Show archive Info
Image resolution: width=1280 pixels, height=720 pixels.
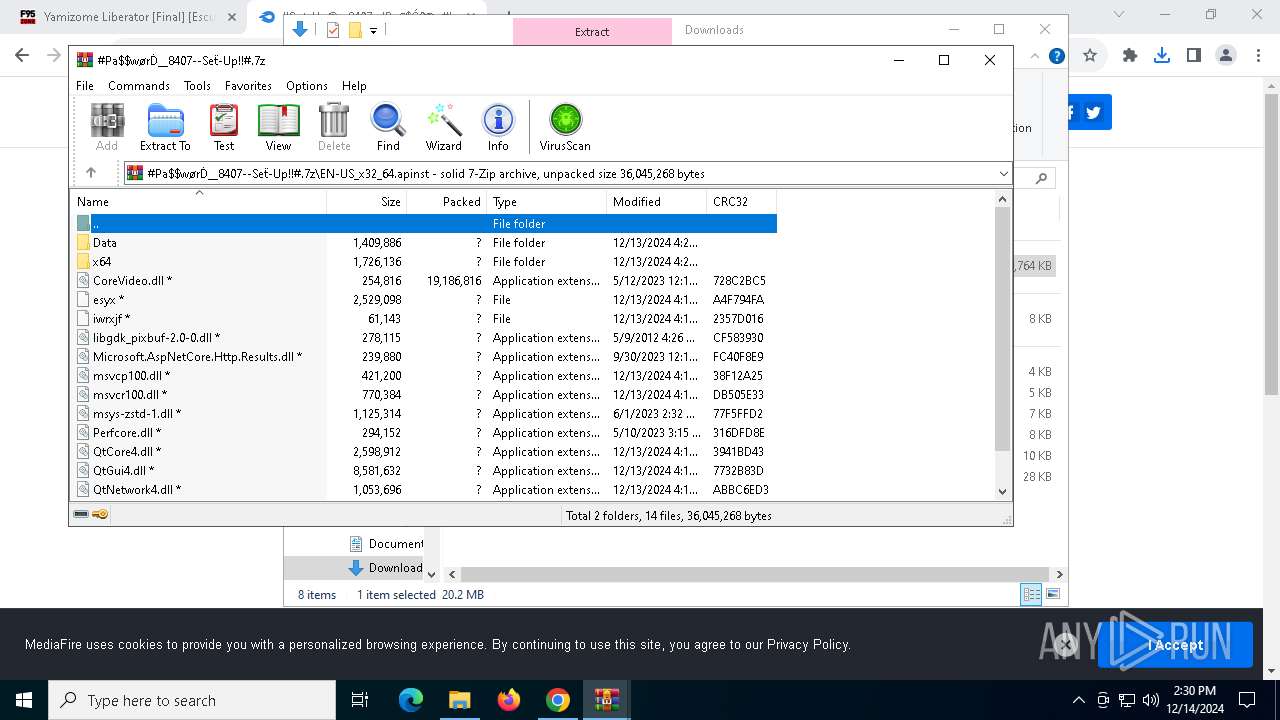pos(498,128)
